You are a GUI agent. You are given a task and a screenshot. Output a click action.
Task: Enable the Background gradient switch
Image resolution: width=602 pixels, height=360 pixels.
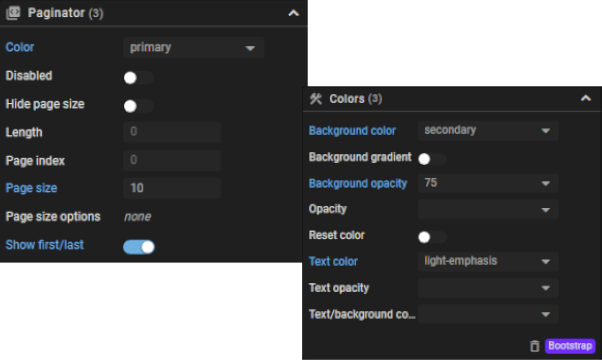[x=432, y=159]
